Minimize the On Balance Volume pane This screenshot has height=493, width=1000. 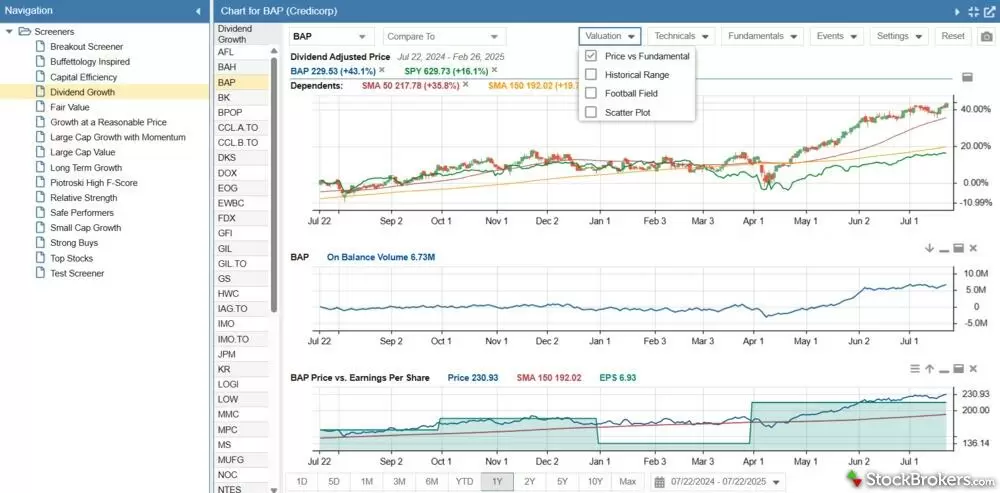coord(943,249)
